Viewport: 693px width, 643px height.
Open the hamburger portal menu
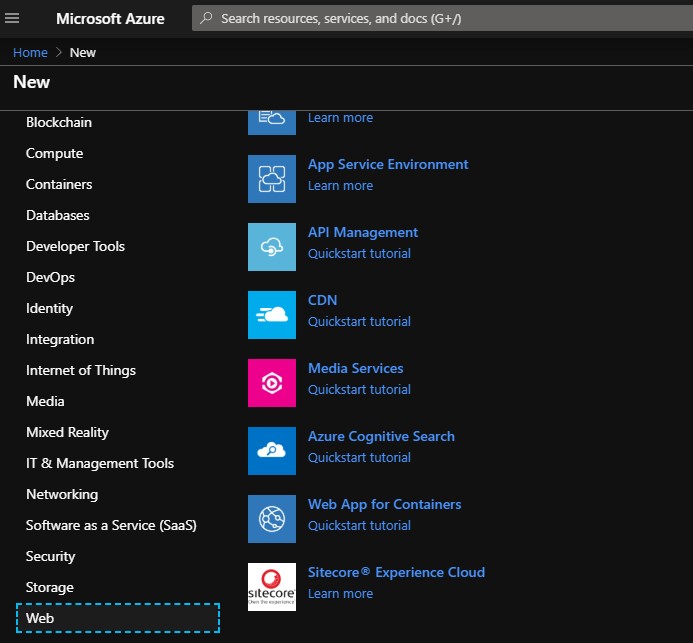pos(12,18)
